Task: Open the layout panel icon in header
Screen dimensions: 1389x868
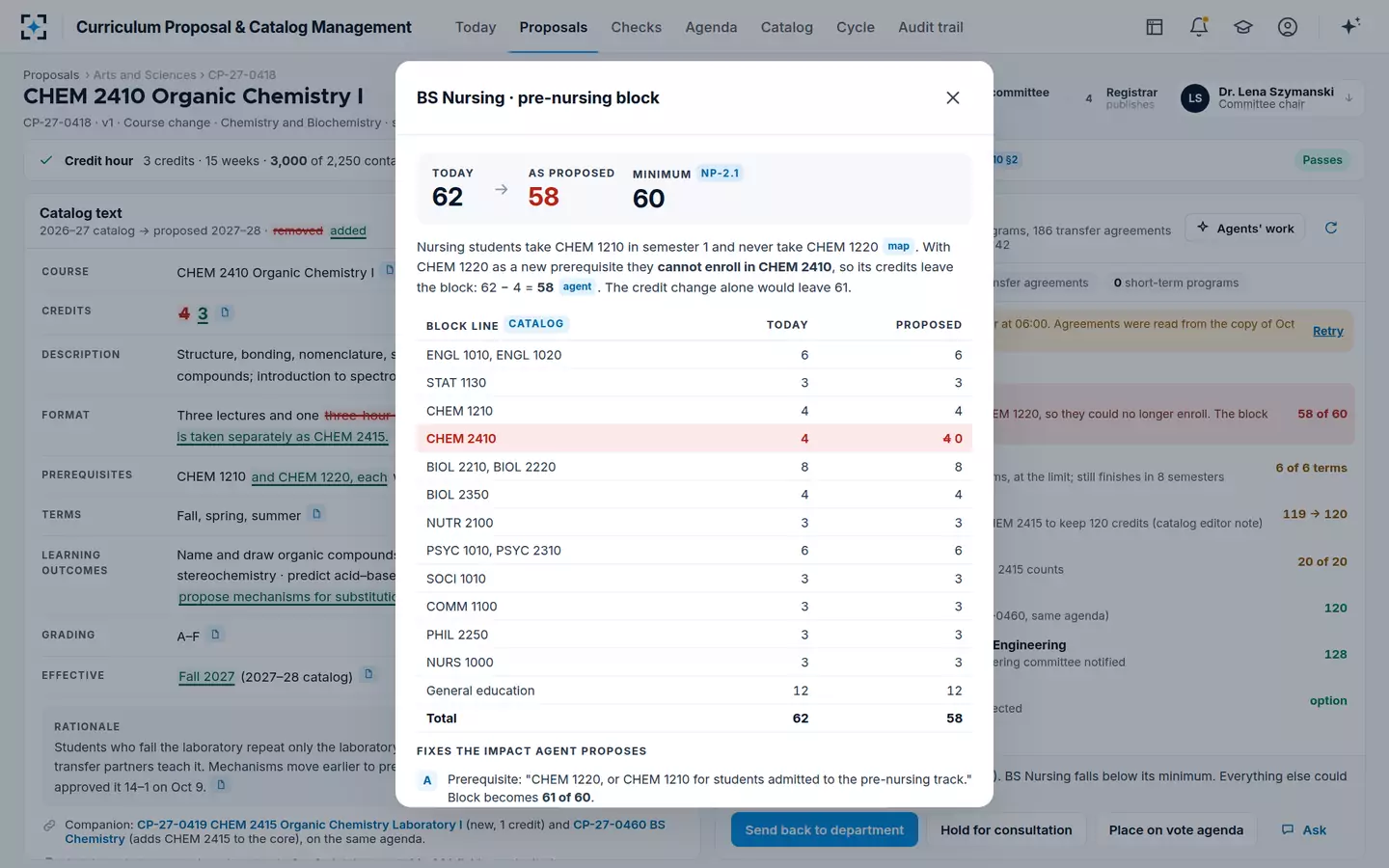Action: 1154,27
